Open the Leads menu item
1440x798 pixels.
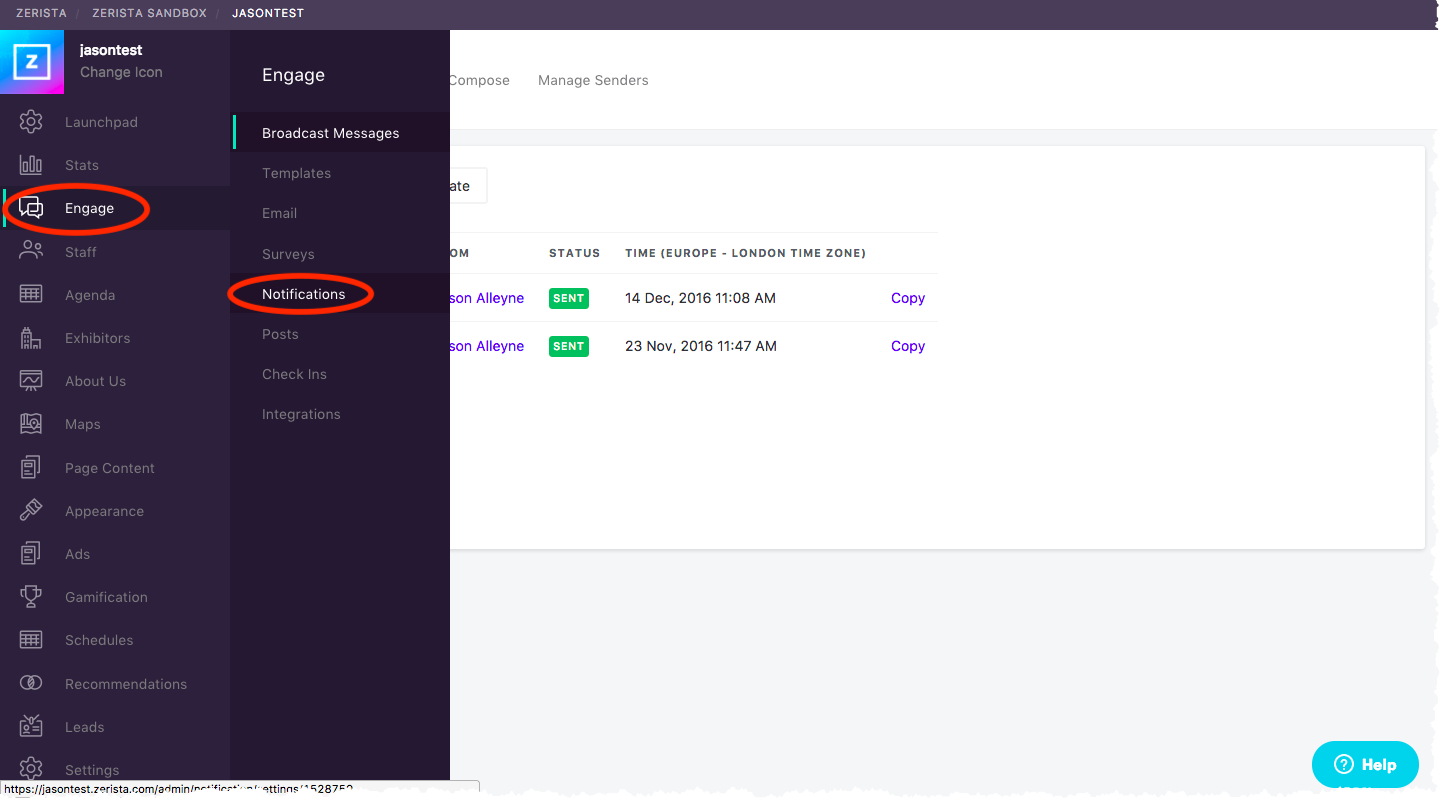click(x=85, y=727)
